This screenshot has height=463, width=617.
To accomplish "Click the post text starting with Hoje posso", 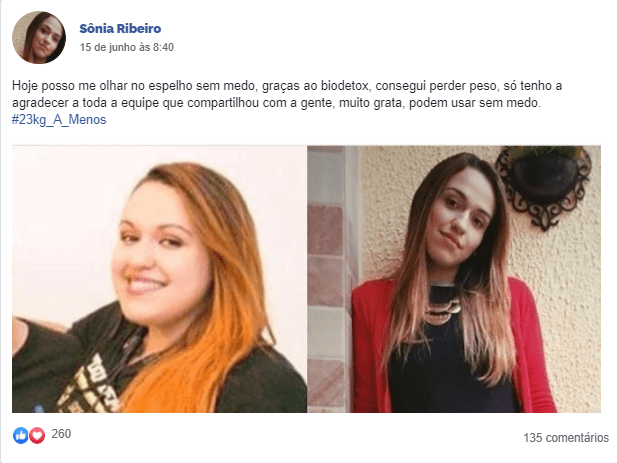I will [x=287, y=94].
